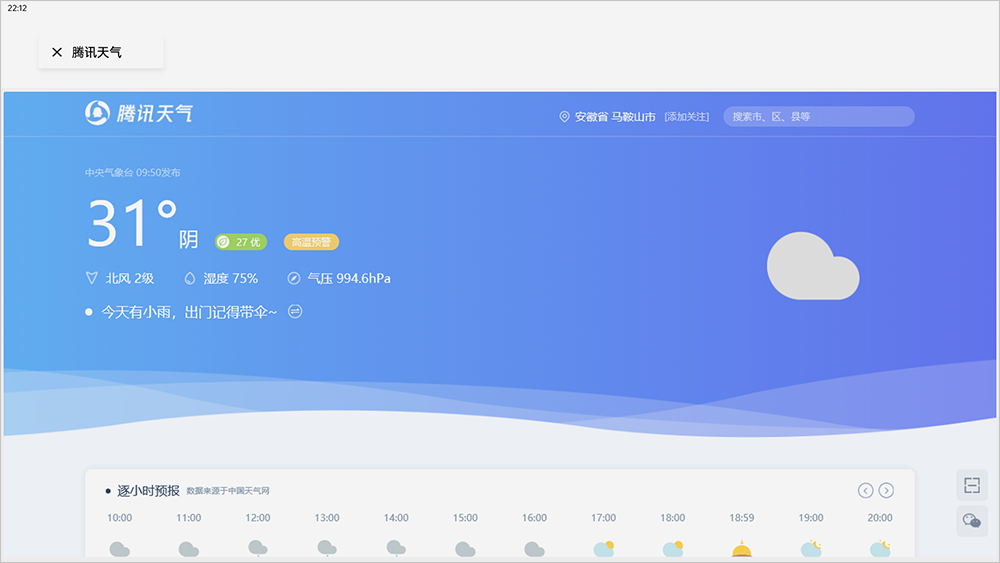Screen dimensions: 1000x563
Task: Click the wind direction icon
Action: click(x=91, y=278)
